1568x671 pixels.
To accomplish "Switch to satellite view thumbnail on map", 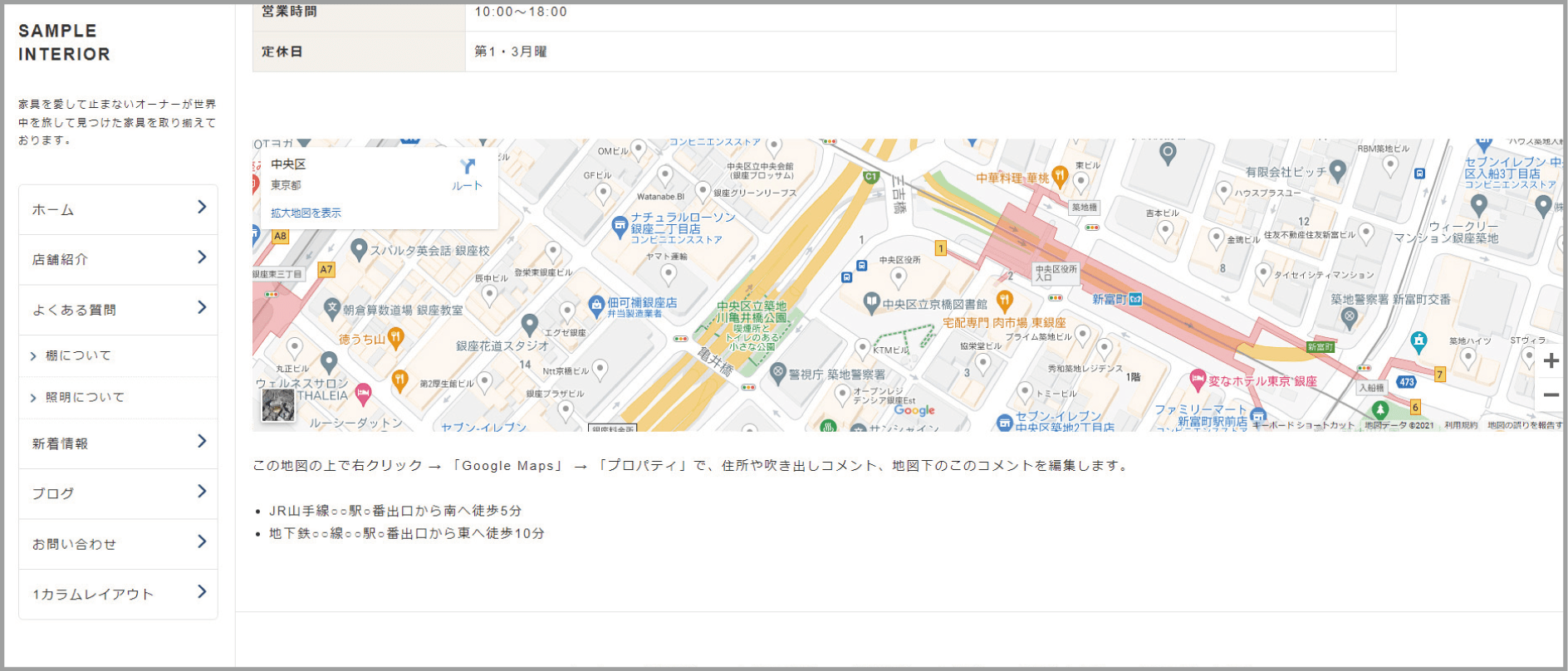I will coord(277,405).
